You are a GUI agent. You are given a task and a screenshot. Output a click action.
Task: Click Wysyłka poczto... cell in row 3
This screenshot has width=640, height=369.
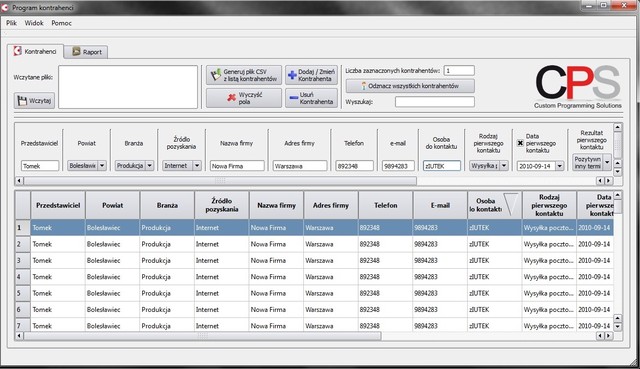click(x=549, y=260)
